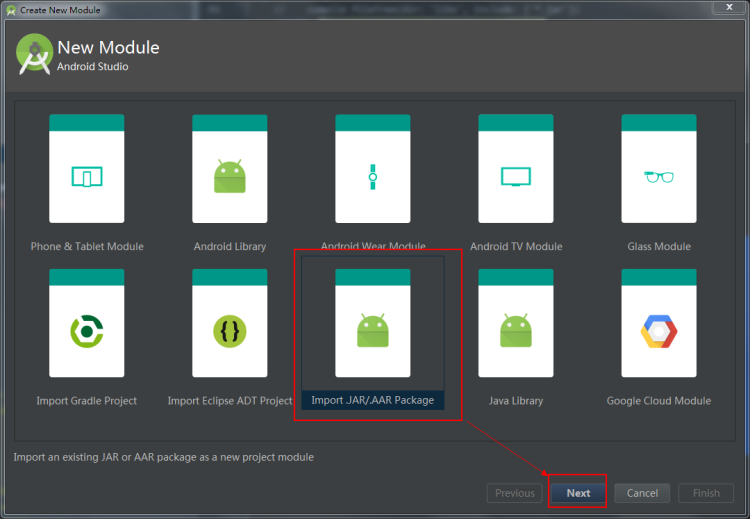Click the 'Android TV Module' label

(516, 246)
